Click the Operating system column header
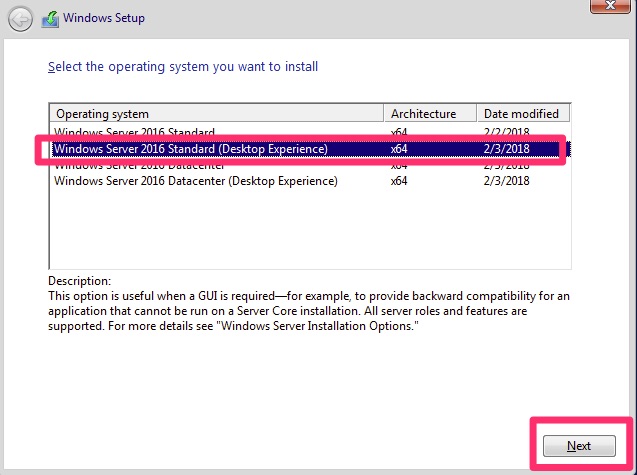Image resolution: width=637 pixels, height=475 pixels. coord(217,114)
